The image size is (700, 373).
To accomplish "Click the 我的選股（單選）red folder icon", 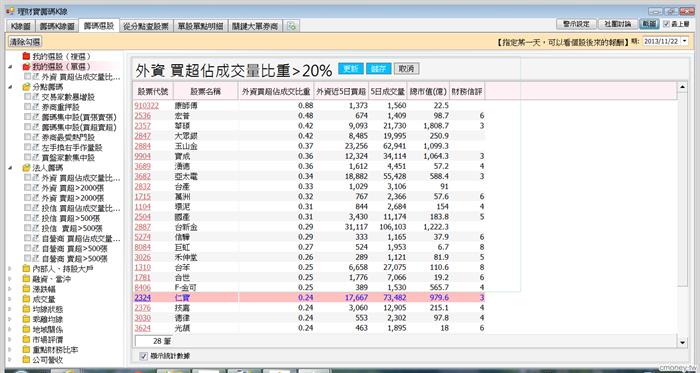I will tap(26, 66).
